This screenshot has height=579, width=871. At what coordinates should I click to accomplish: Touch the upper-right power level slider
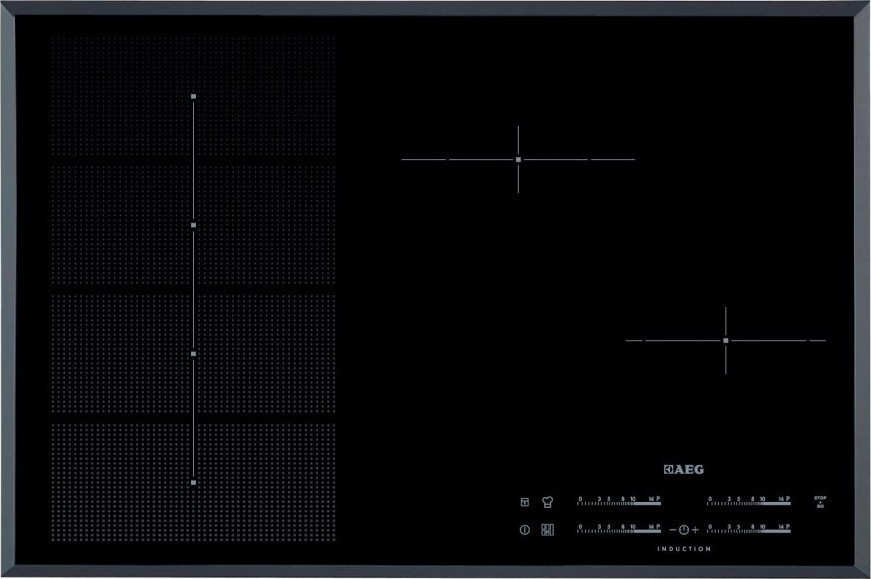pyautogui.click(x=749, y=502)
